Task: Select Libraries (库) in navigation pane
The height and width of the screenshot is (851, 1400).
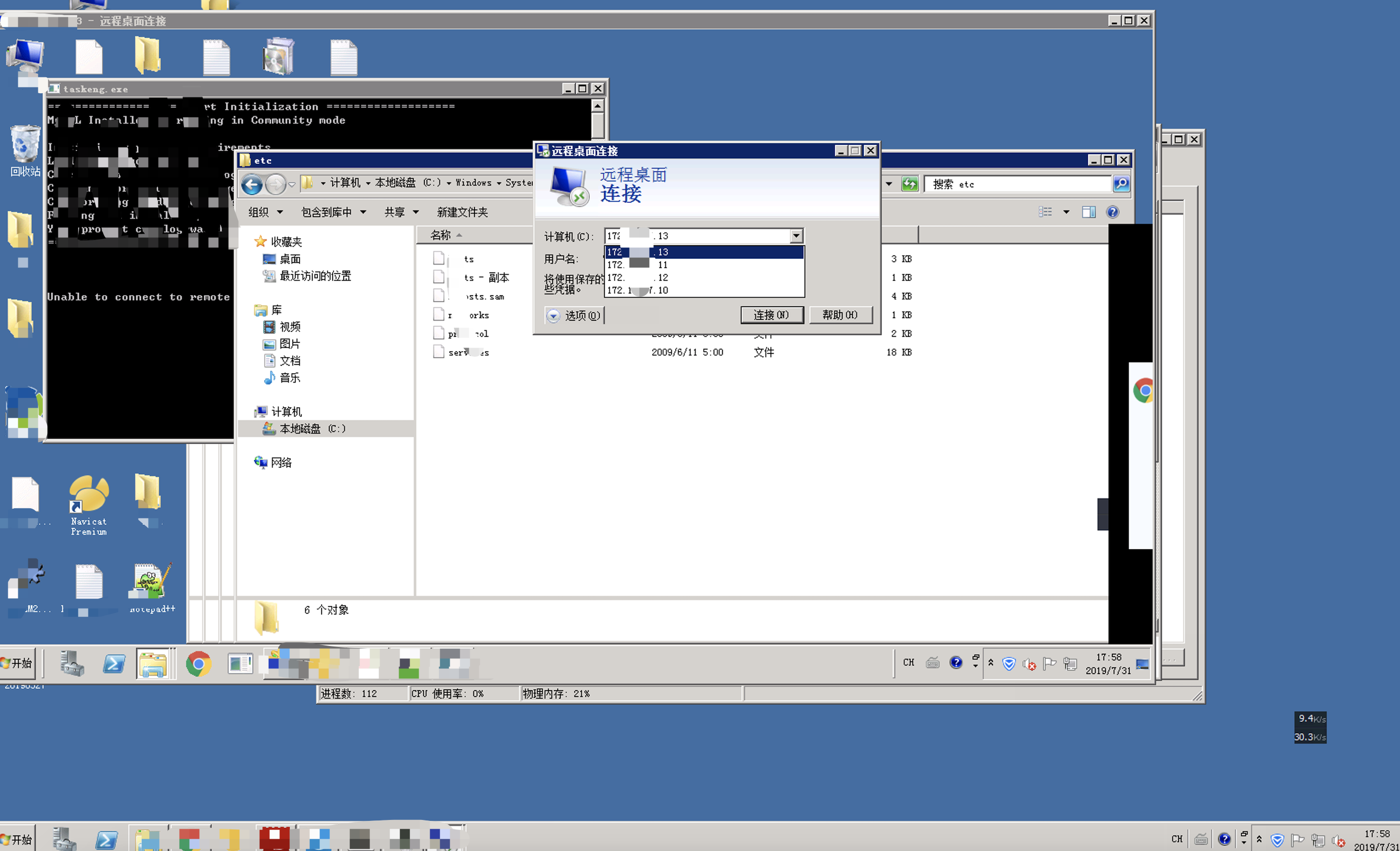Action: tap(268, 310)
